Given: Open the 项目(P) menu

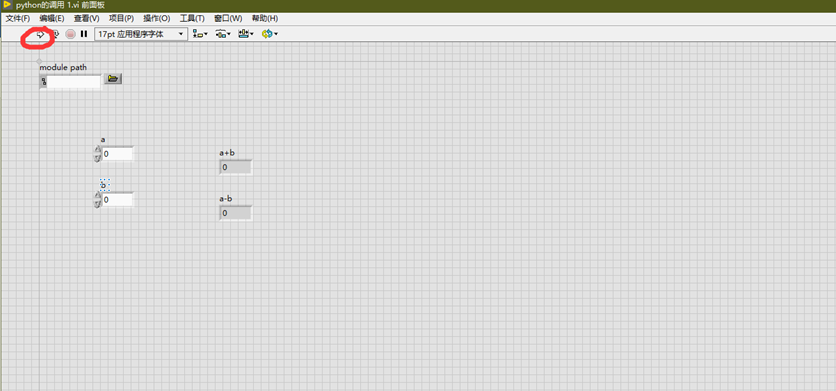Looking at the screenshot, I should pyautogui.click(x=122, y=19).
